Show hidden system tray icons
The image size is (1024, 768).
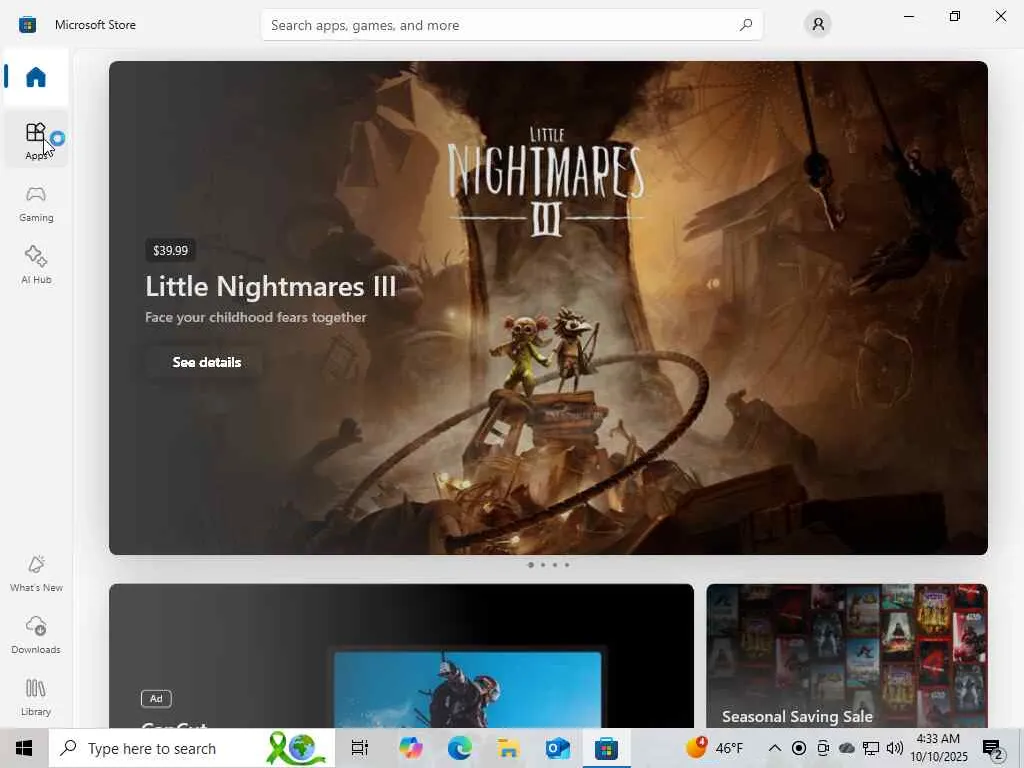coord(775,748)
